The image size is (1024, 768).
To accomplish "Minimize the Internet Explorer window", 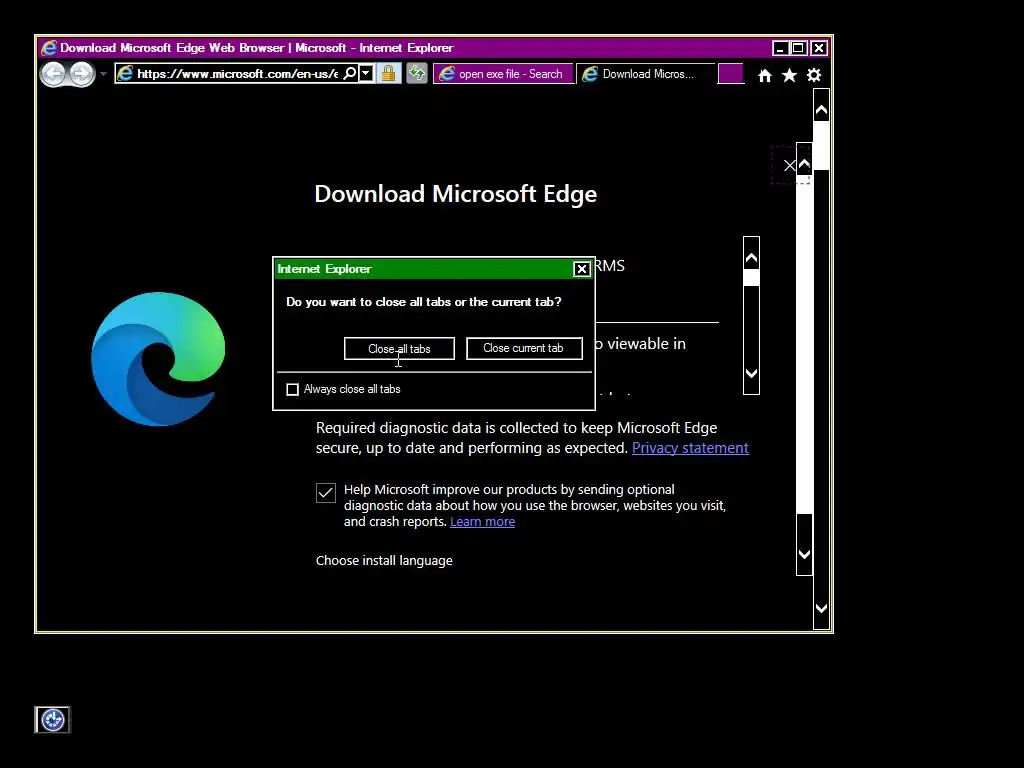I will click(780, 48).
